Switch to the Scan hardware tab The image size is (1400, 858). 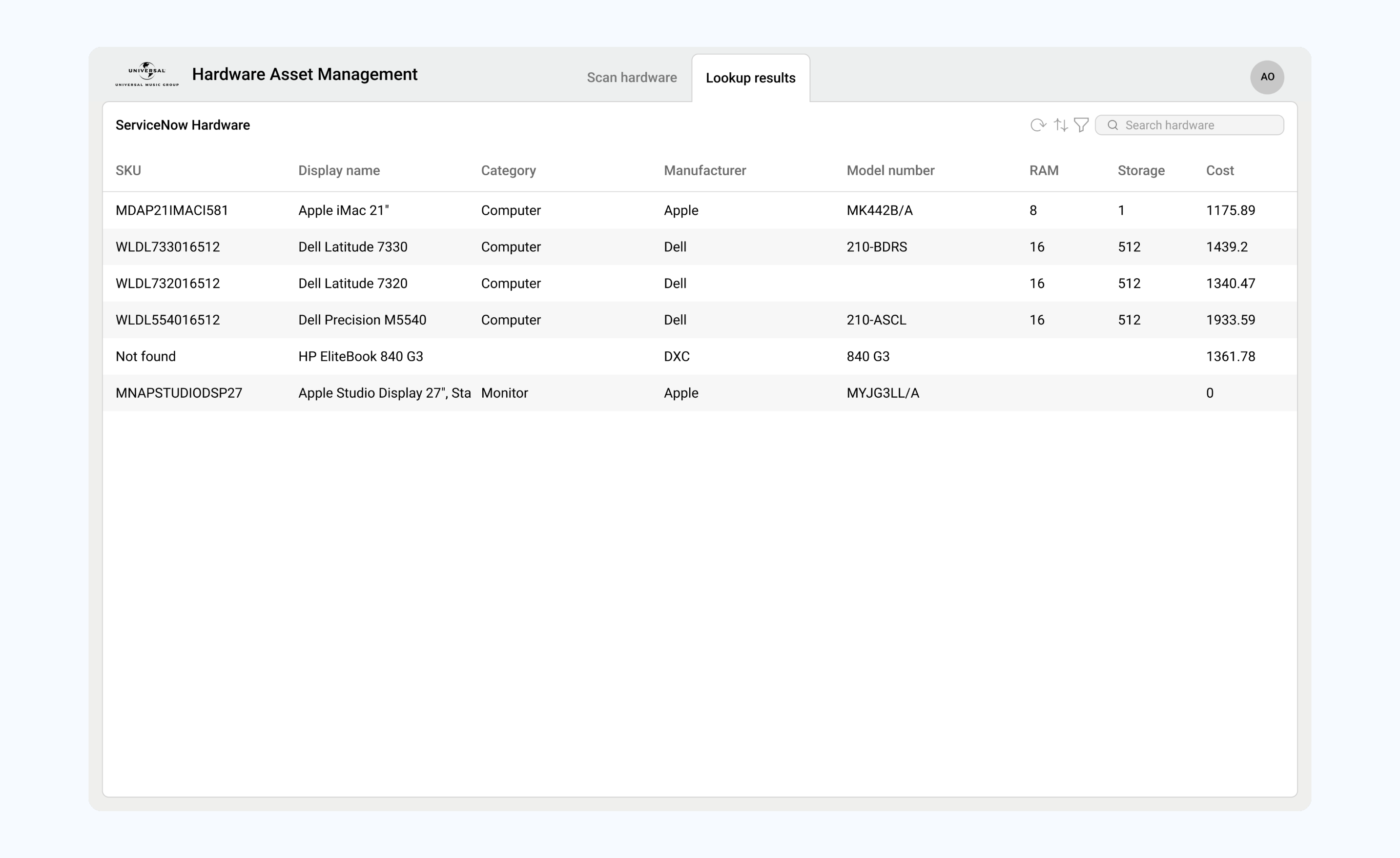tap(632, 77)
